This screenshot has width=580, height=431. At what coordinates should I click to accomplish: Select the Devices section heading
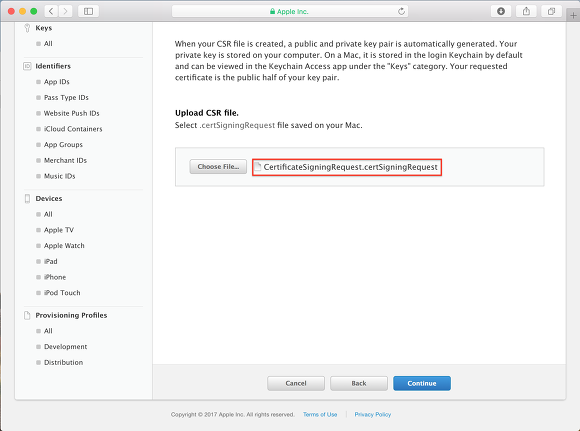tap(49, 199)
